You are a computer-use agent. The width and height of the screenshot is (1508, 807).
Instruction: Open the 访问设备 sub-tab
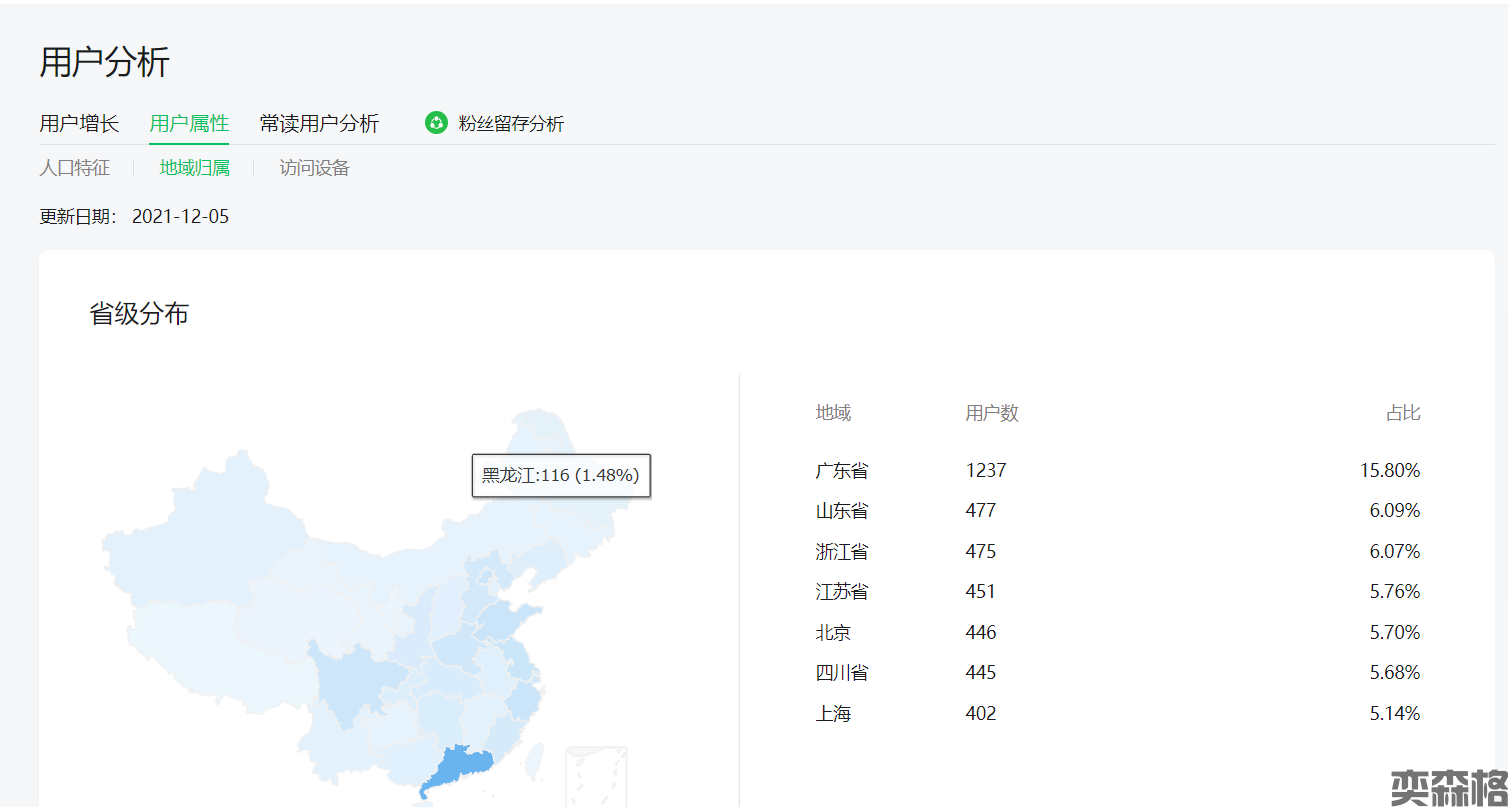click(315, 168)
